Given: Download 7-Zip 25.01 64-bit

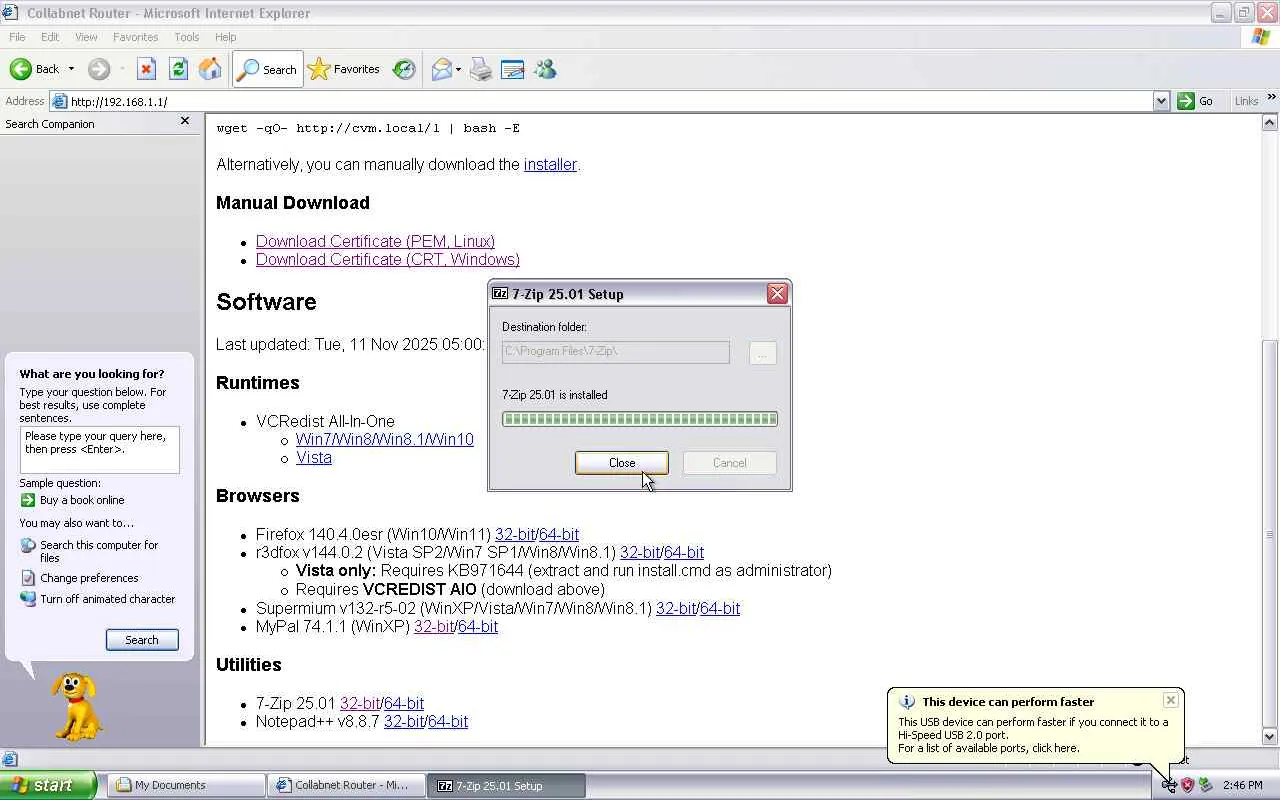Looking at the screenshot, I should (404, 703).
